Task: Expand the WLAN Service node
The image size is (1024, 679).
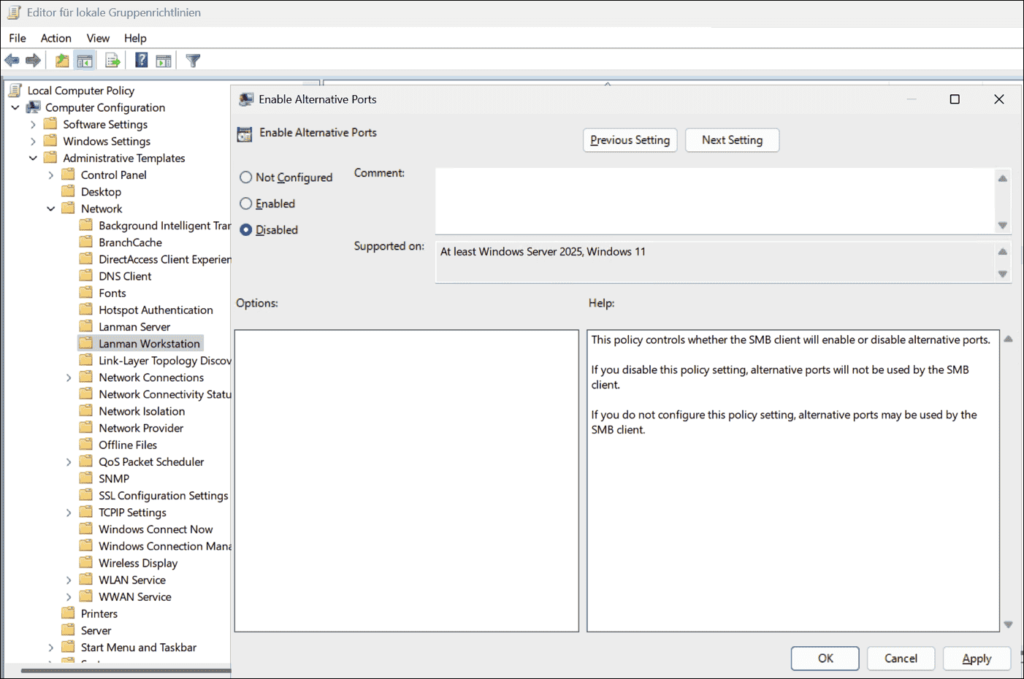Action: click(x=69, y=580)
